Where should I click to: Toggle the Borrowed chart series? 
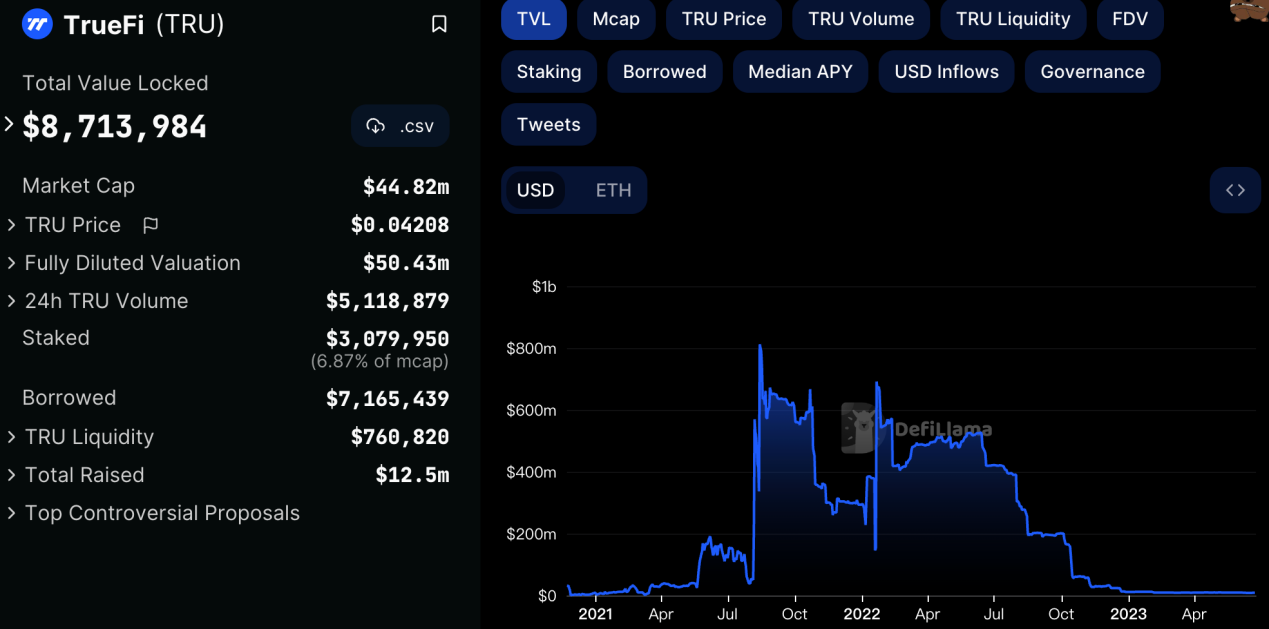pos(665,72)
